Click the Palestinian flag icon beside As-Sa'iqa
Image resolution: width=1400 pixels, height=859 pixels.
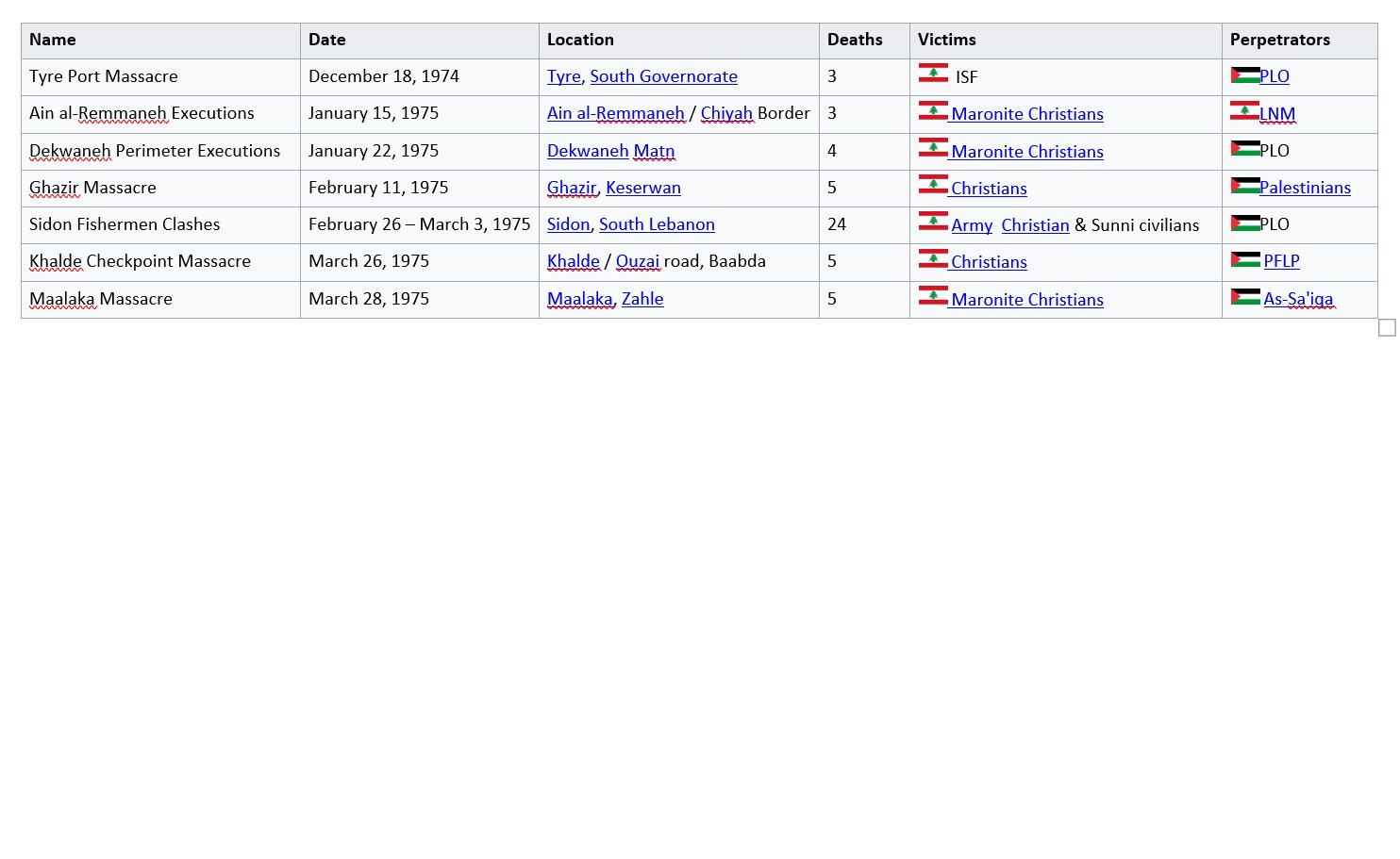tap(1245, 297)
